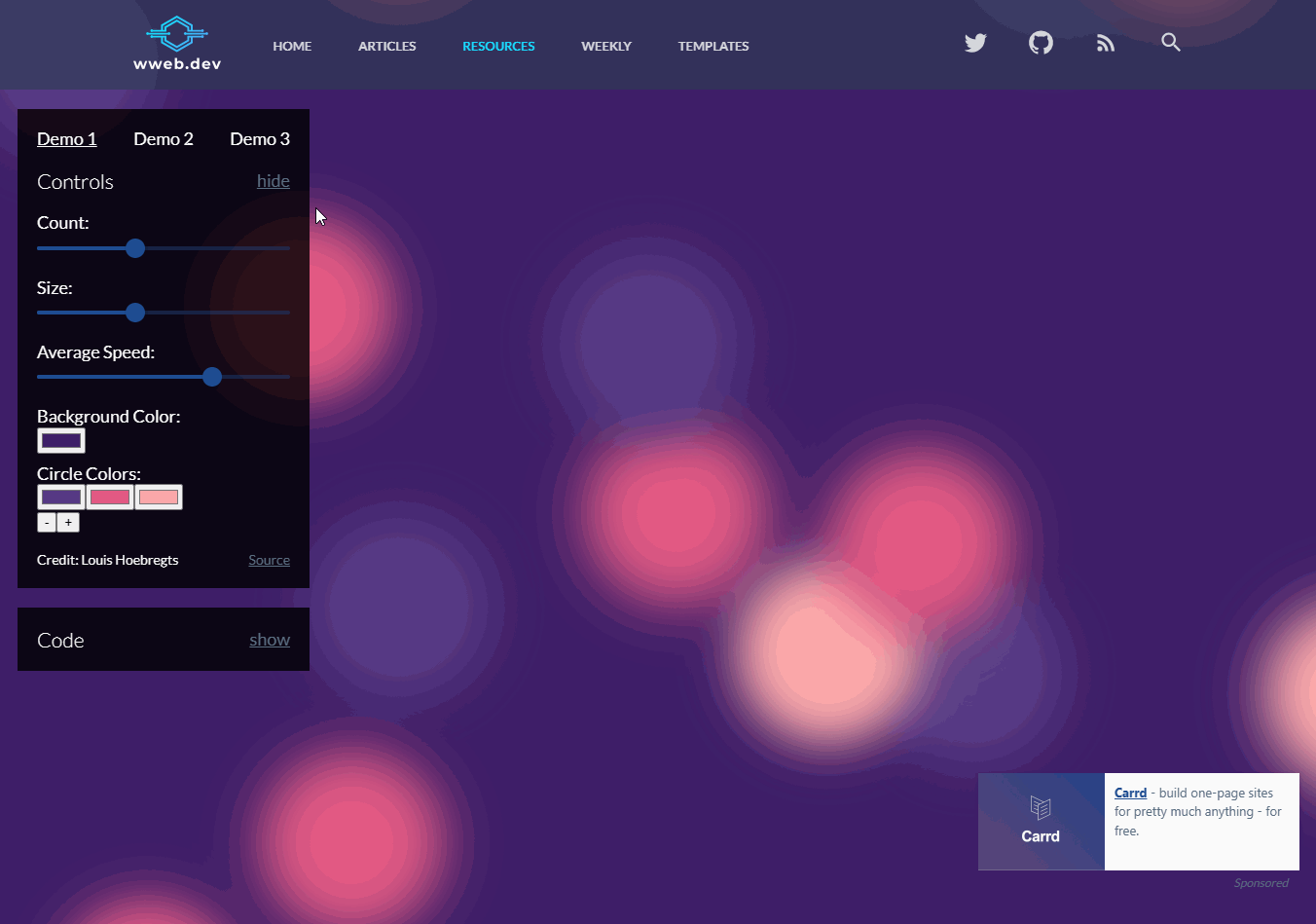The height and width of the screenshot is (924, 1316).
Task: Adjust the Count slider handle
Action: point(135,248)
